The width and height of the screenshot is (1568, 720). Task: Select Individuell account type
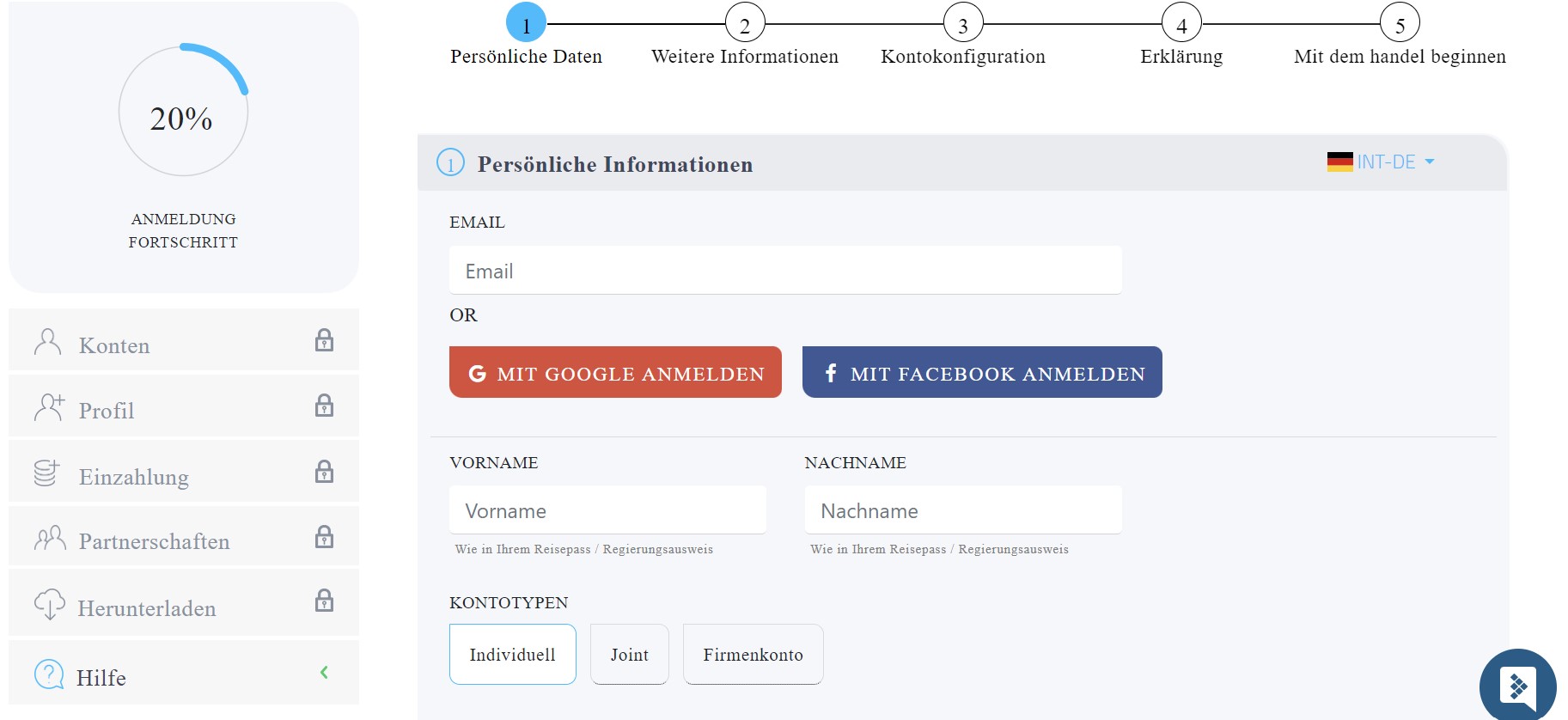pos(513,654)
